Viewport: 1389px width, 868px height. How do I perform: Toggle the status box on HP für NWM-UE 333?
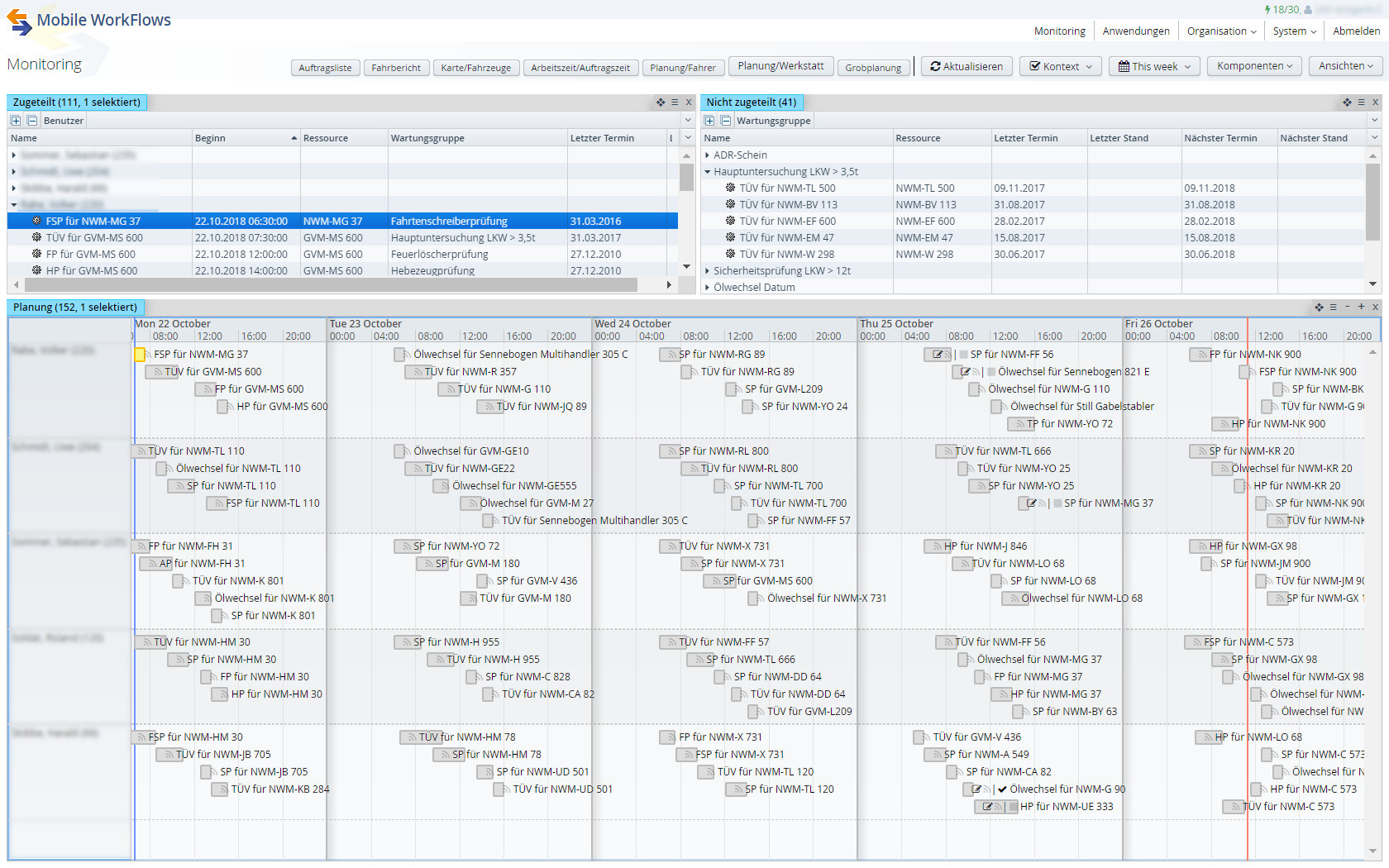click(1013, 807)
